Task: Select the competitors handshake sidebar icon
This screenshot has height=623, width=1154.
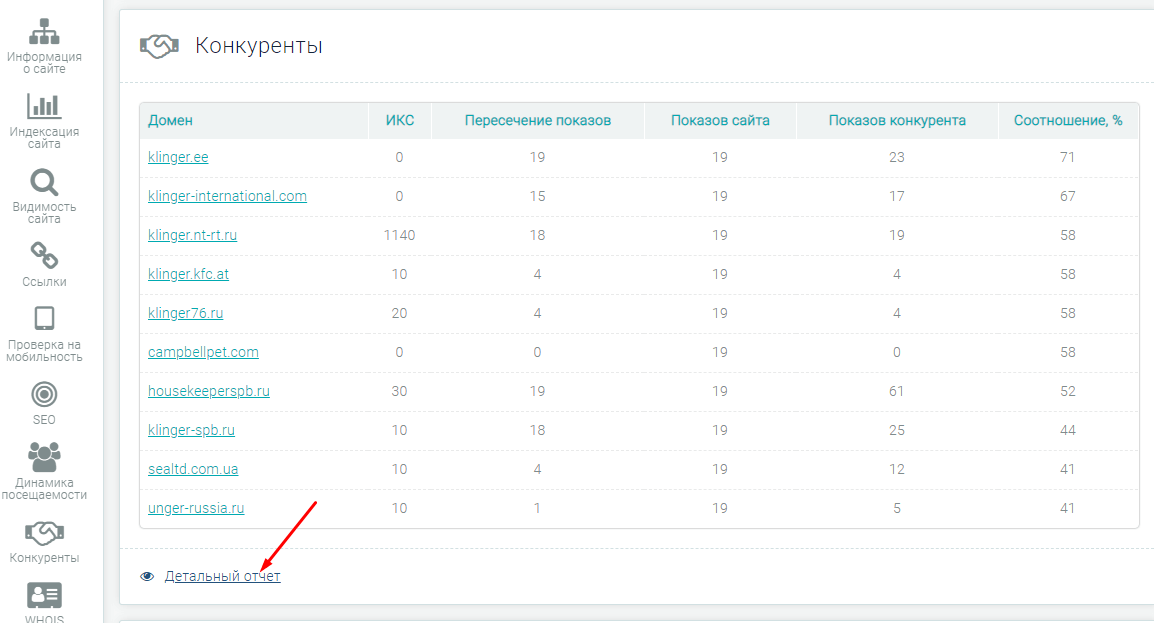Action: click(x=44, y=532)
